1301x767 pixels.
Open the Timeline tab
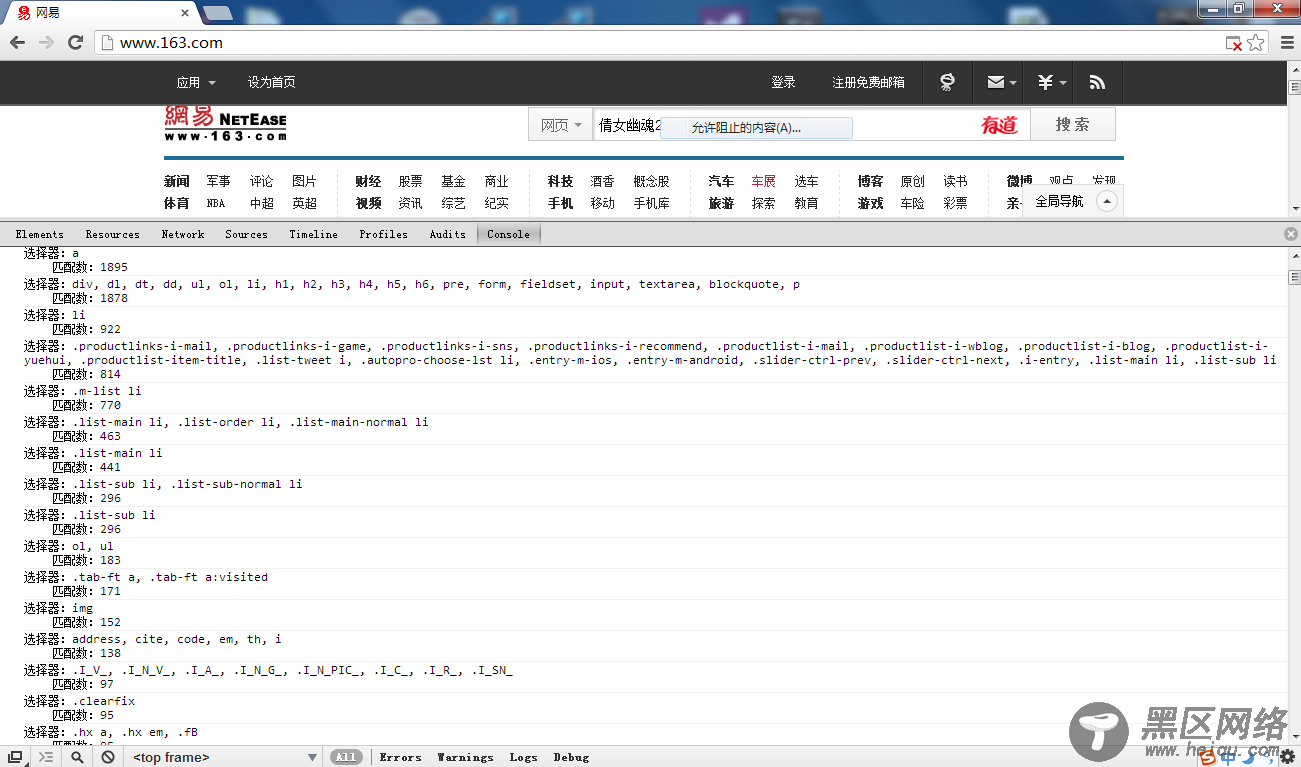pyautogui.click(x=313, y=234)
